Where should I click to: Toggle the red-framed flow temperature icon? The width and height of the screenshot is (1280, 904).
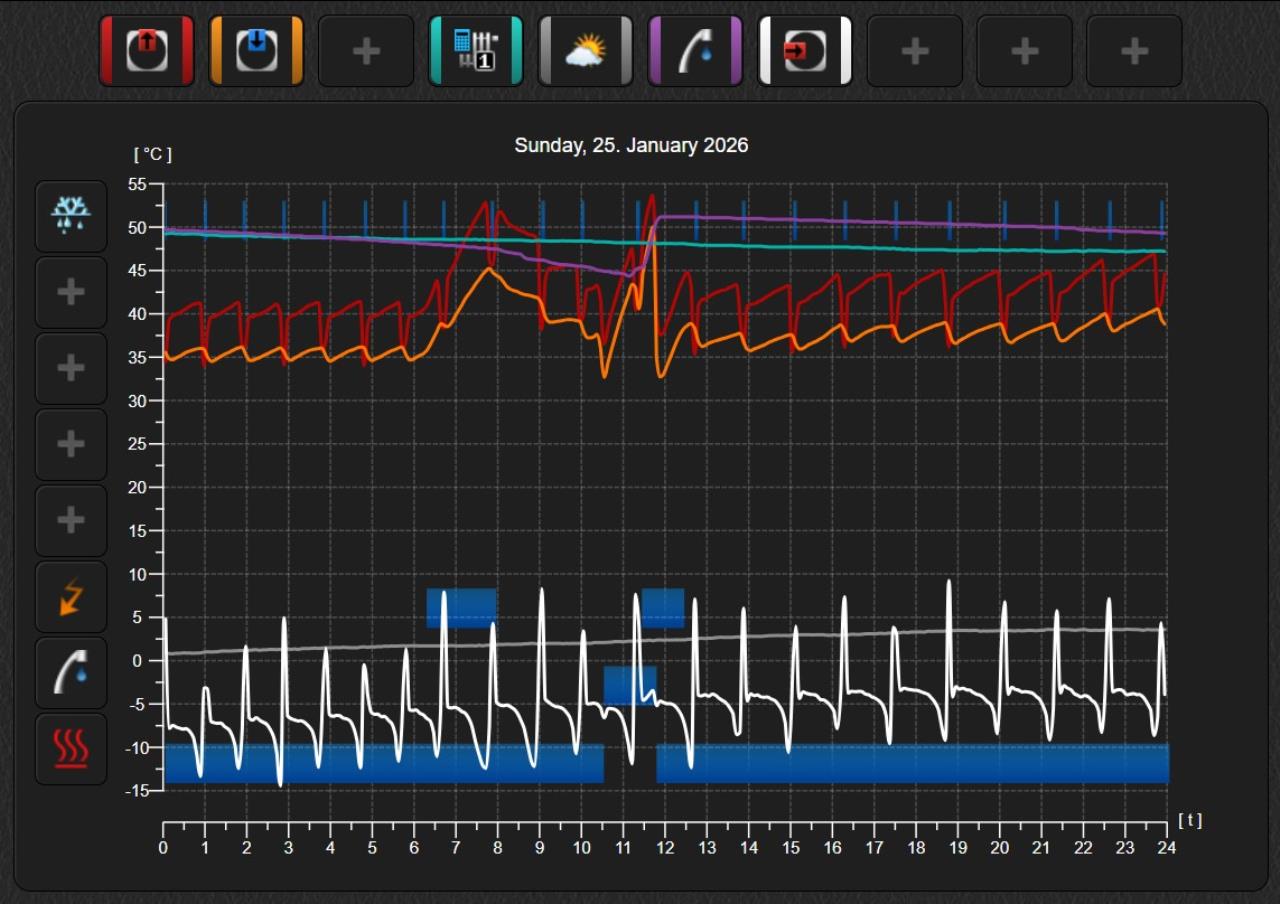pyautogui.click(x=146, y=51)
